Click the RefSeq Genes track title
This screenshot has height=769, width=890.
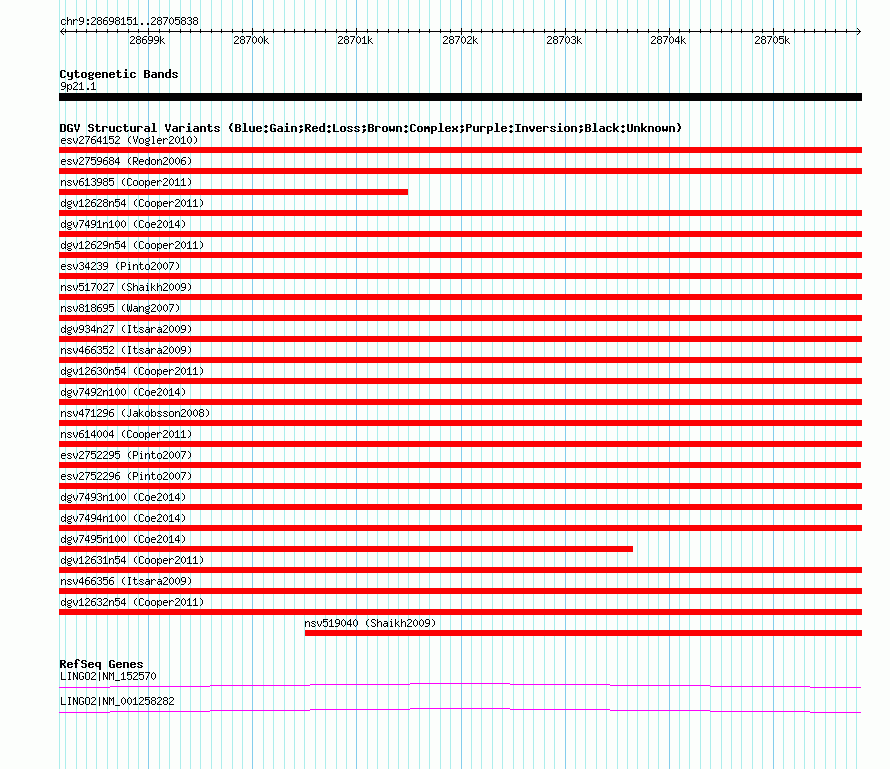[101, 664]
